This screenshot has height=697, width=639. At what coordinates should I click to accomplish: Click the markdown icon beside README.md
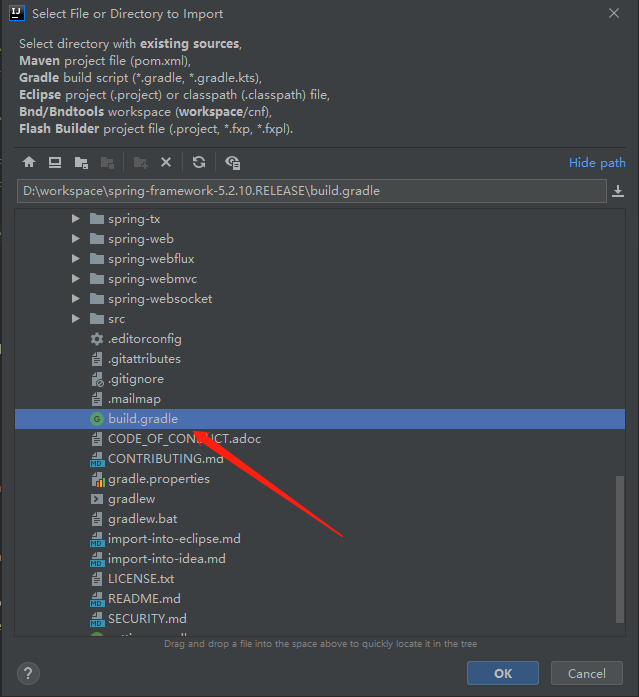point(97,599)
